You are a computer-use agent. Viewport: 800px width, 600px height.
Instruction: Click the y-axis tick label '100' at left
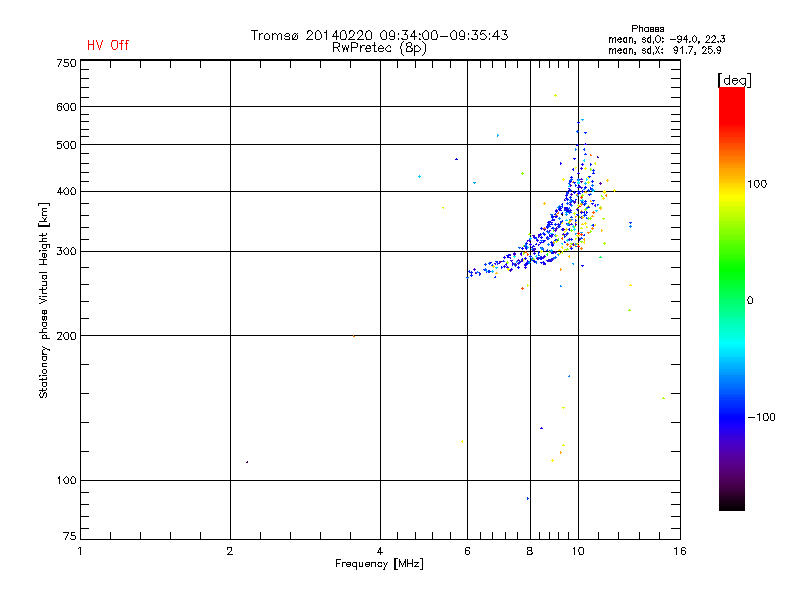[x=66, y=480]
